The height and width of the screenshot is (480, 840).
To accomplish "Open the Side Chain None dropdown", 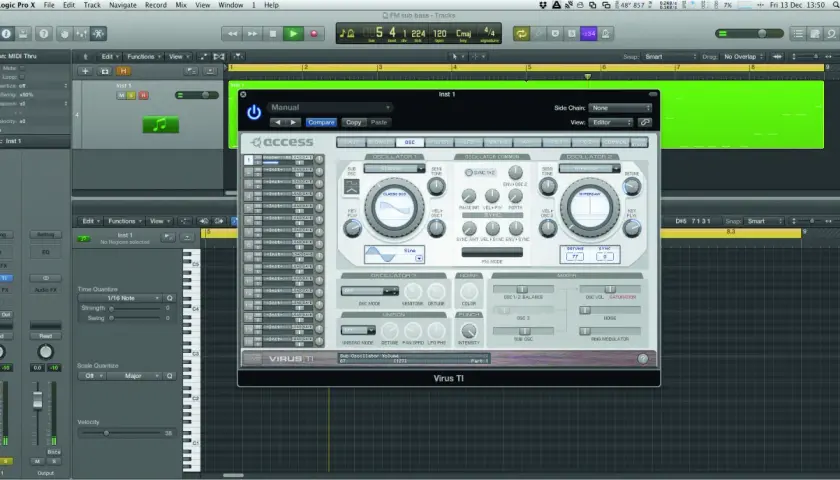I will pos(620,108).
